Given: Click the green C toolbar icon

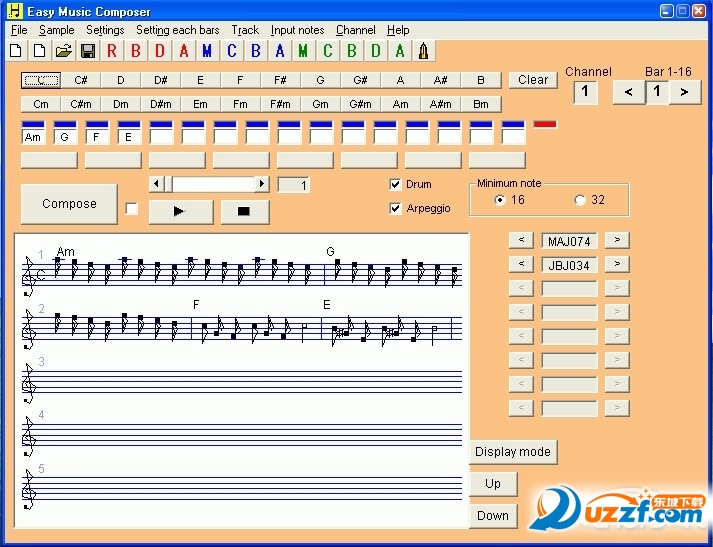Looking at the screenshot, I should coord(327,51).
